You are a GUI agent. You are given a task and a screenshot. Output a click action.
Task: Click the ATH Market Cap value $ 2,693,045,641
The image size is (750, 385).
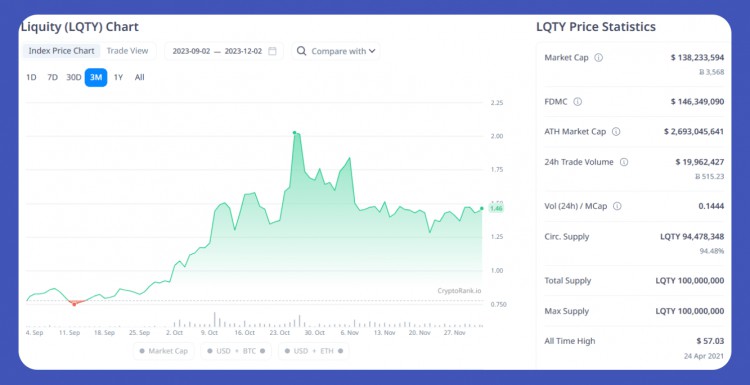point(694,131)
